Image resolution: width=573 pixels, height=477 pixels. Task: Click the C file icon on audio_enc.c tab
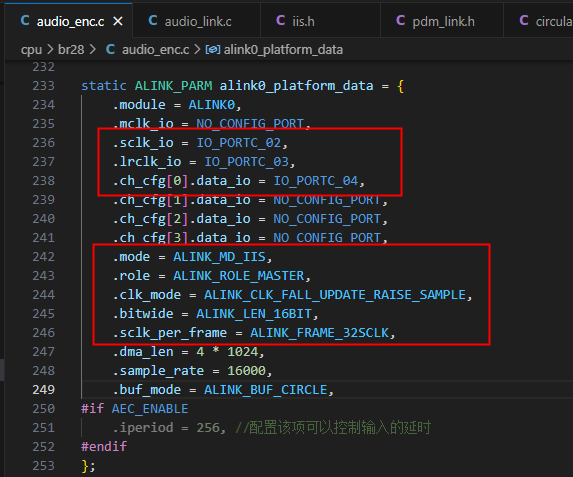[x=25, y=21]
